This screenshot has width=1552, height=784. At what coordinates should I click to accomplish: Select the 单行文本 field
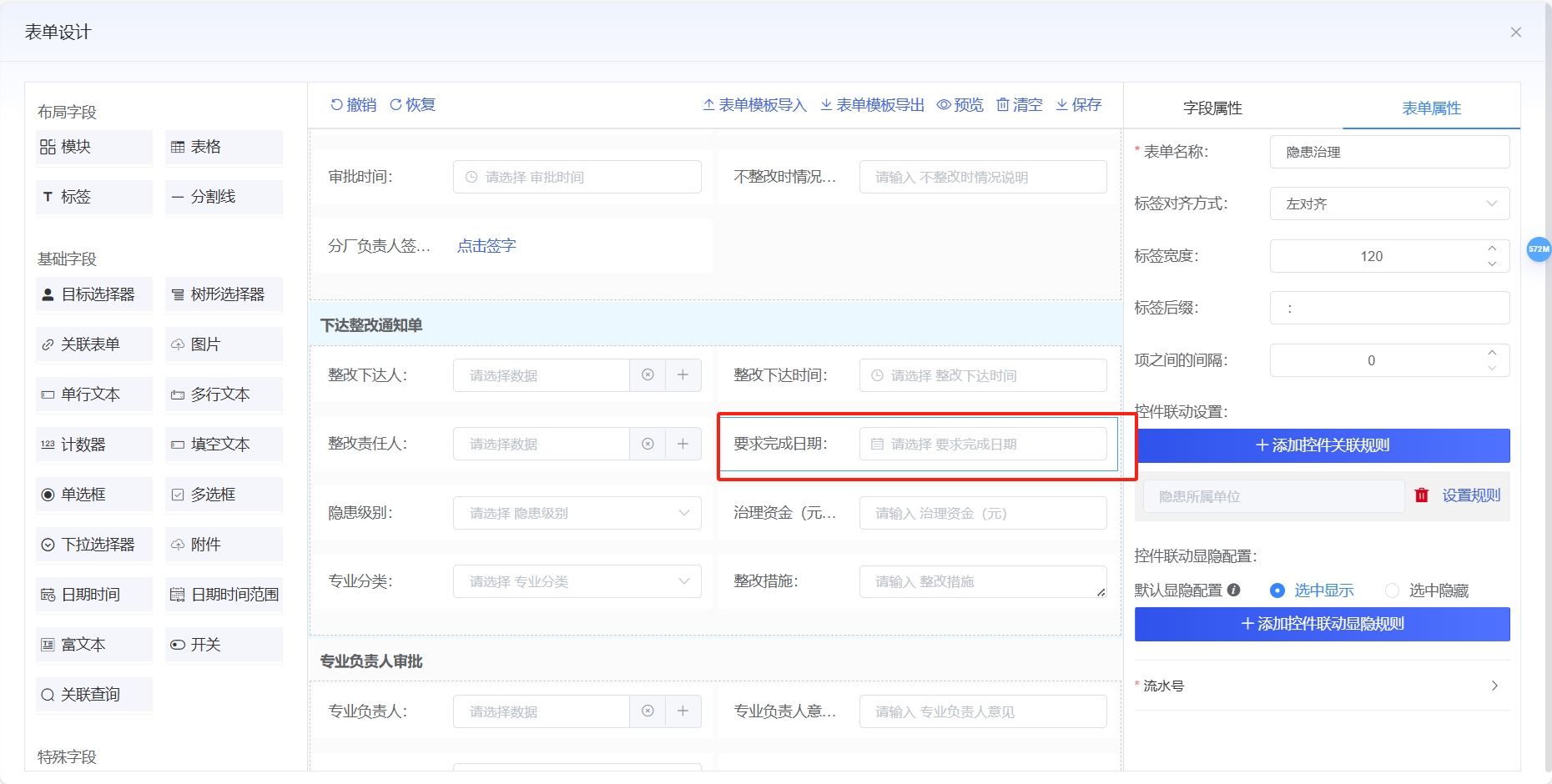[x=93, y=395]
